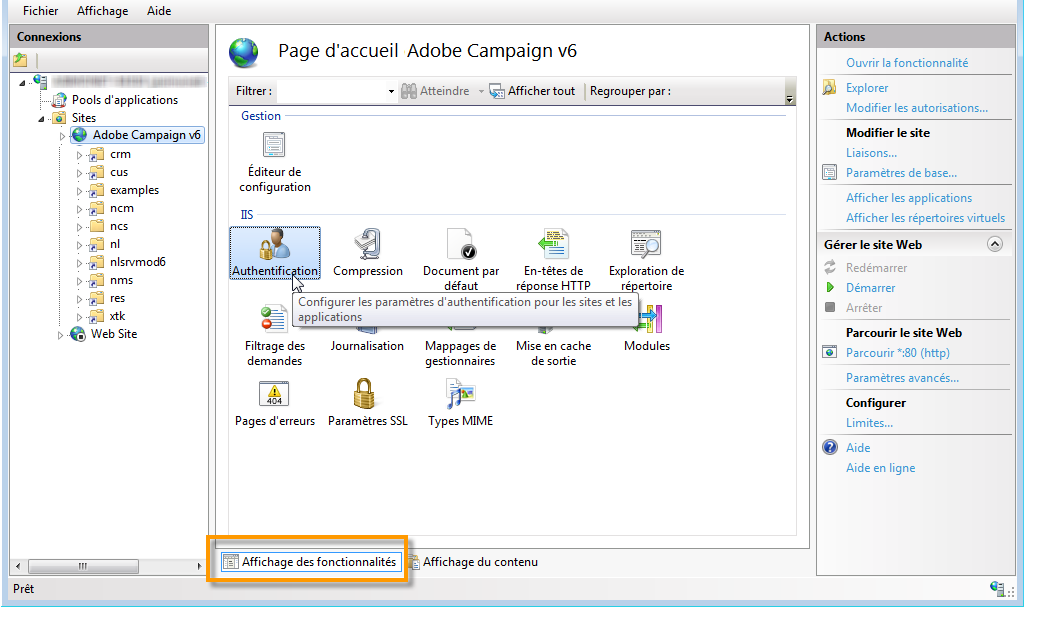Click Aide en ligne link

pos(880,468)
